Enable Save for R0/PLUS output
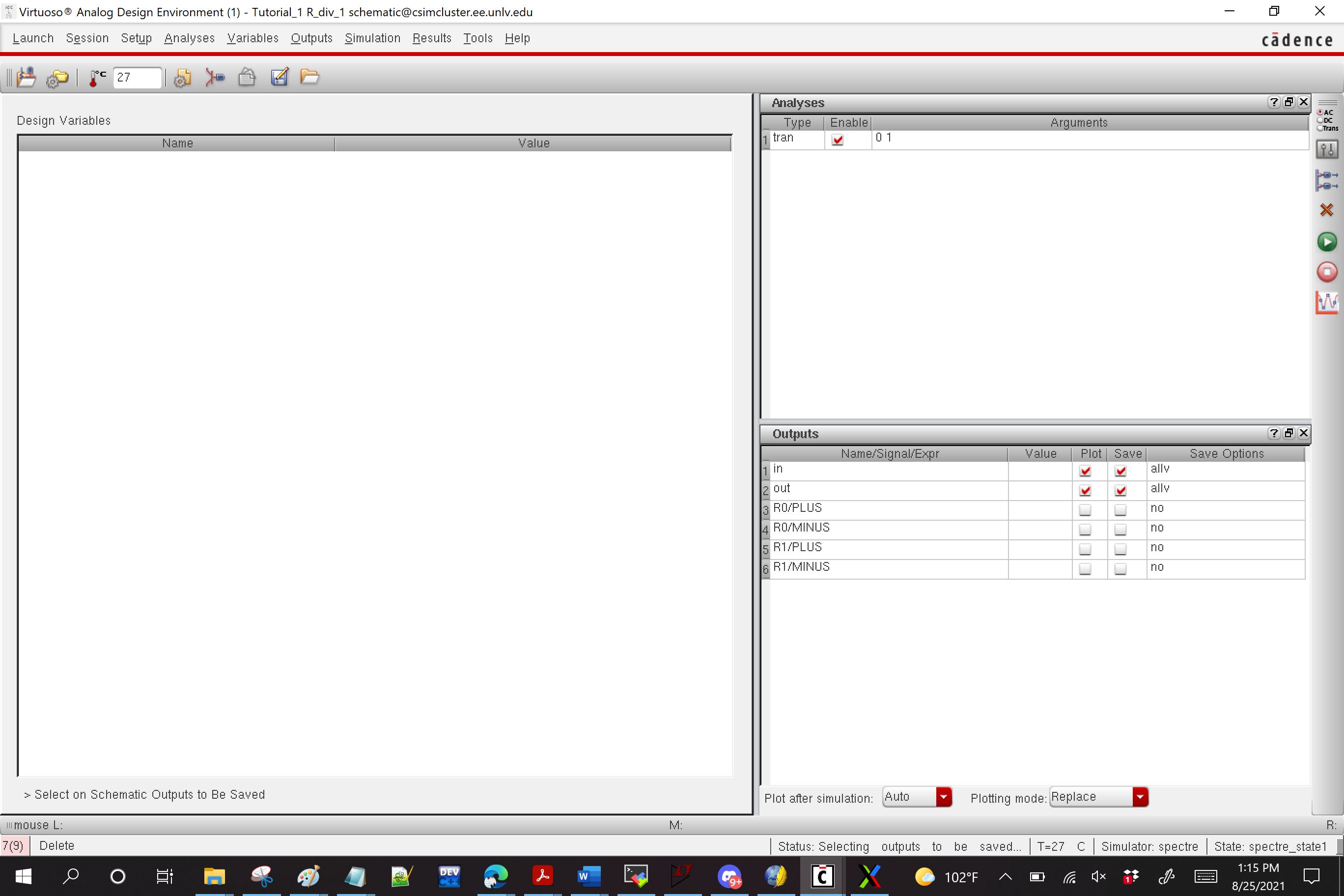Image resolution: width=1344 pixels, height=896 pixels. point(1120,510)
